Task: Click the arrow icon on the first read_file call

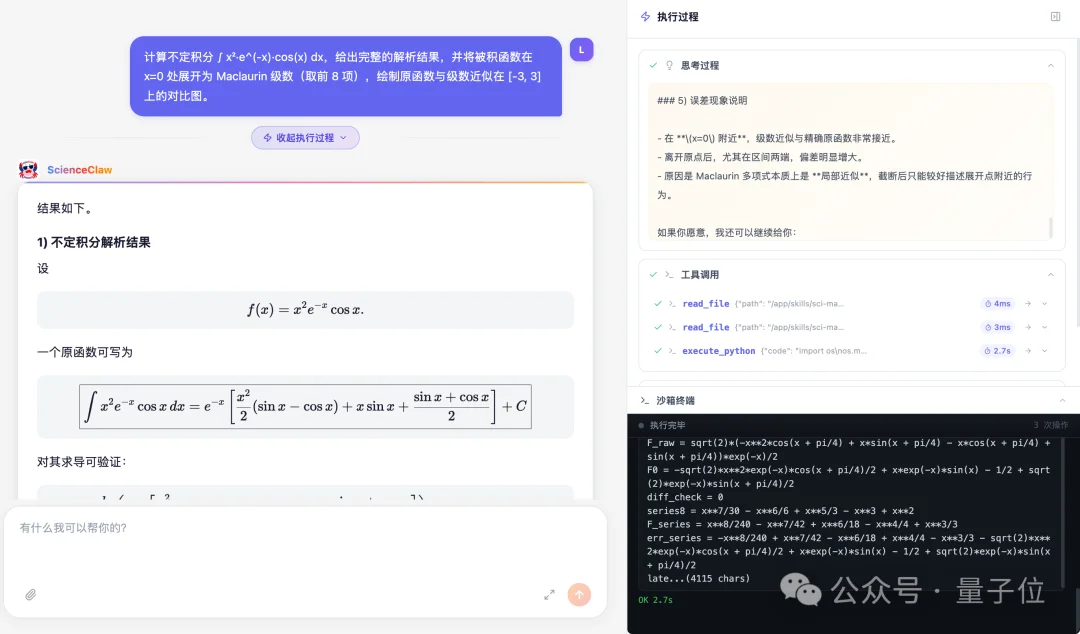Action: pos(1028,304)
